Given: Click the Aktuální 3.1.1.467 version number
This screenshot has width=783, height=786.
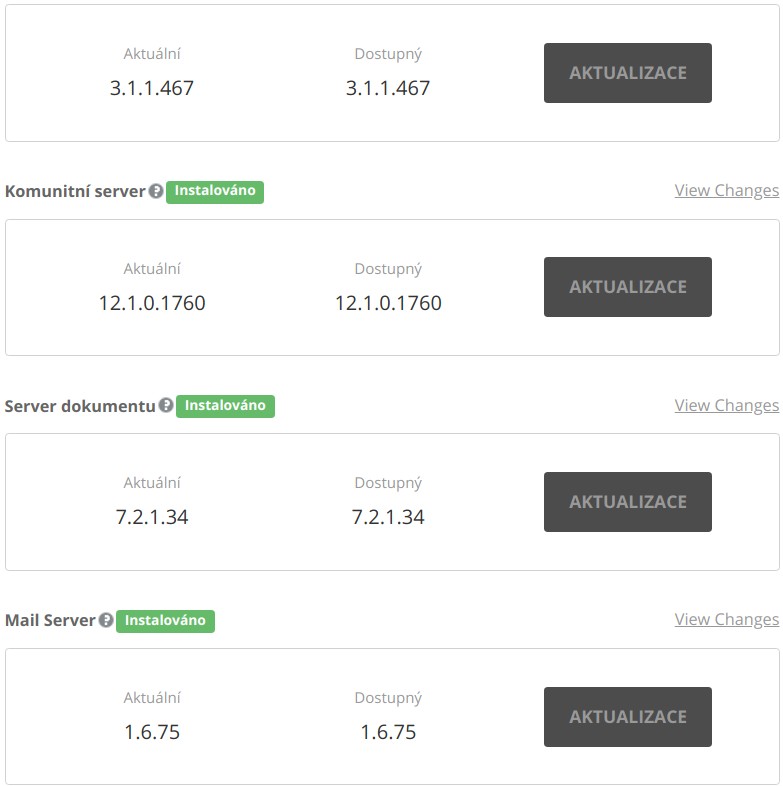Looking at the screenshot, I should point(152,88).
